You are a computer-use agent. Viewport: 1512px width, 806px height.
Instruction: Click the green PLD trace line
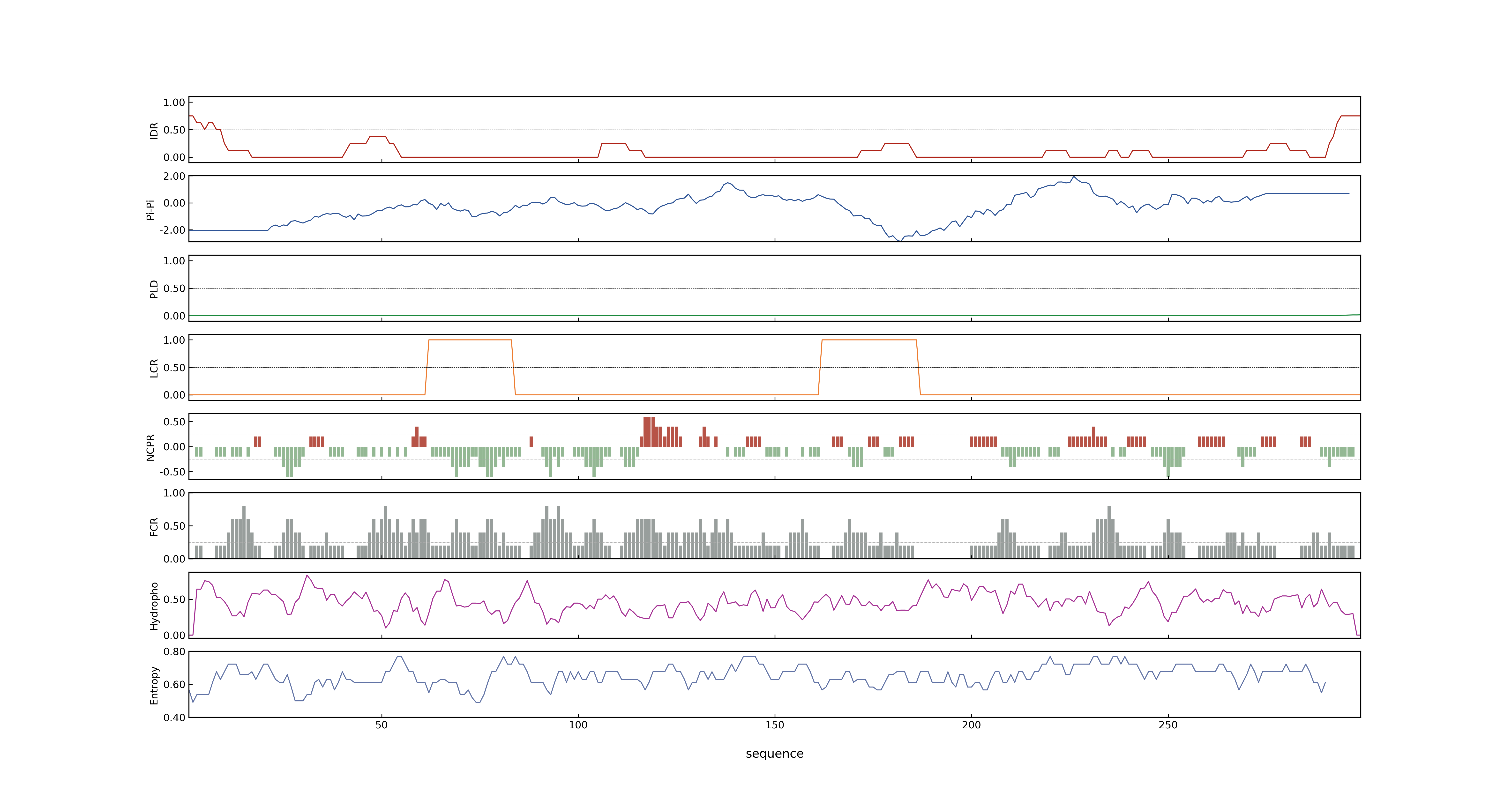pyautogui.click(x=775, y=316)
